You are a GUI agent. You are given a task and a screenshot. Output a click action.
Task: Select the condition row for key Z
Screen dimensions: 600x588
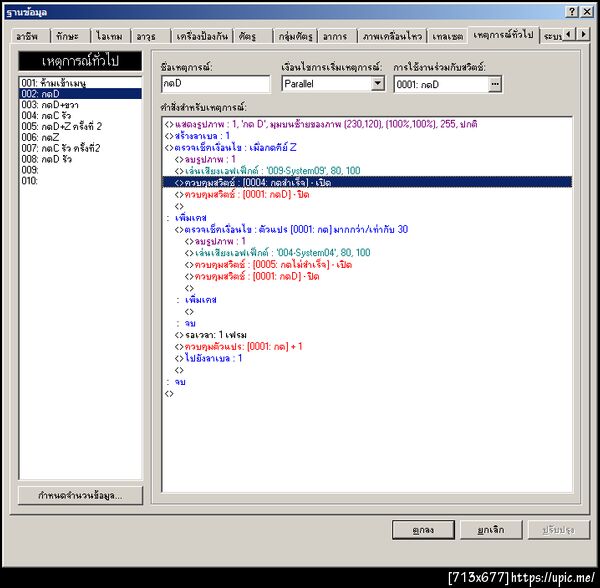coord(367,147)
